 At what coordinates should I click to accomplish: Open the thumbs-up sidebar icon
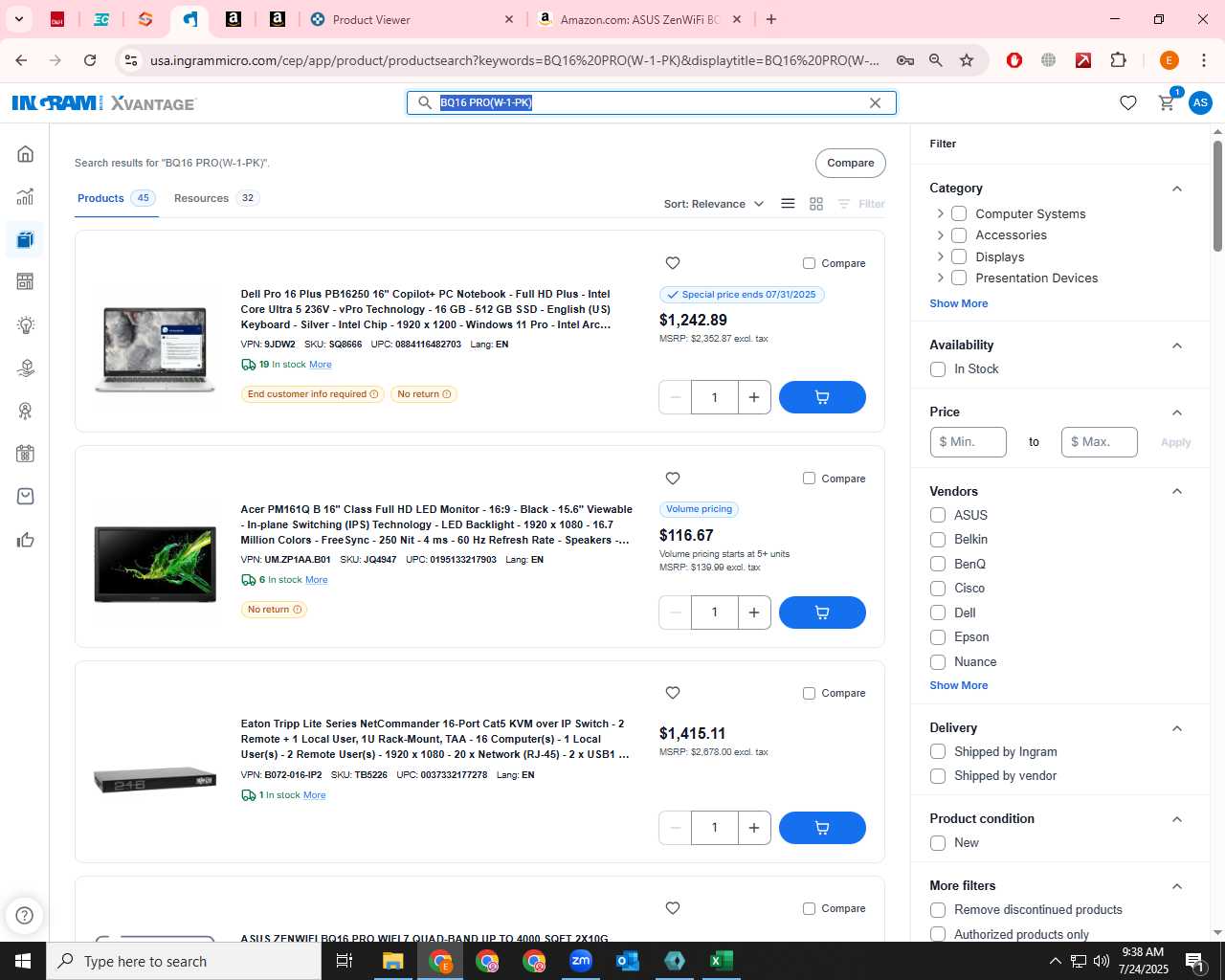26,540
